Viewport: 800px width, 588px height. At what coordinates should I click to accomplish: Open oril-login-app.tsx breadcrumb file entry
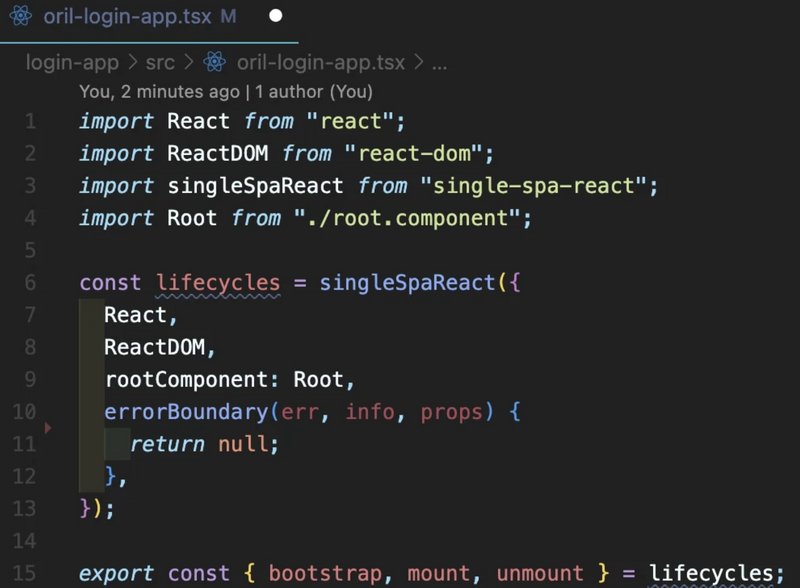[x=320, y=63]
